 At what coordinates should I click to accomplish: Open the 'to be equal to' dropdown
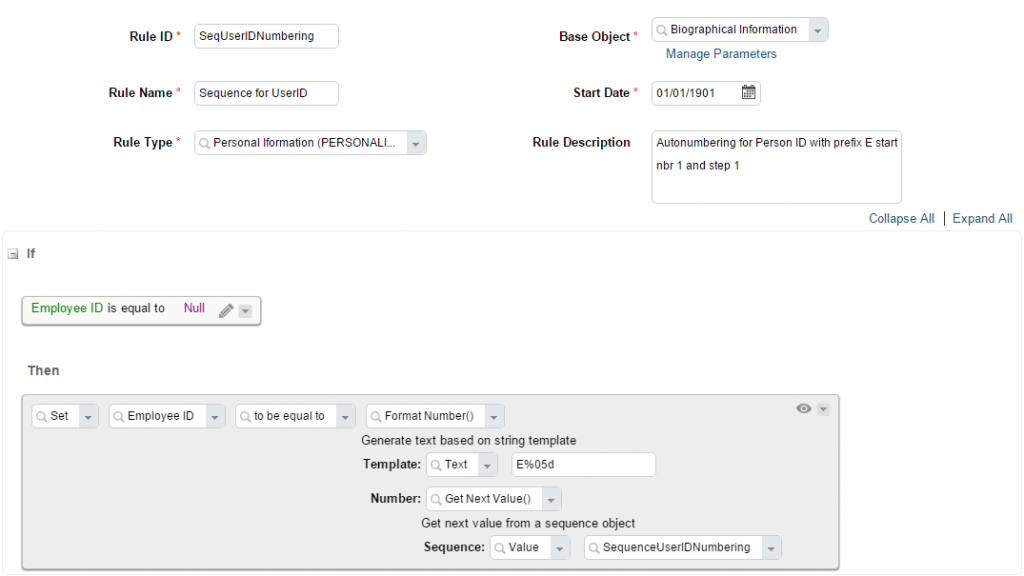click(345, 417)
